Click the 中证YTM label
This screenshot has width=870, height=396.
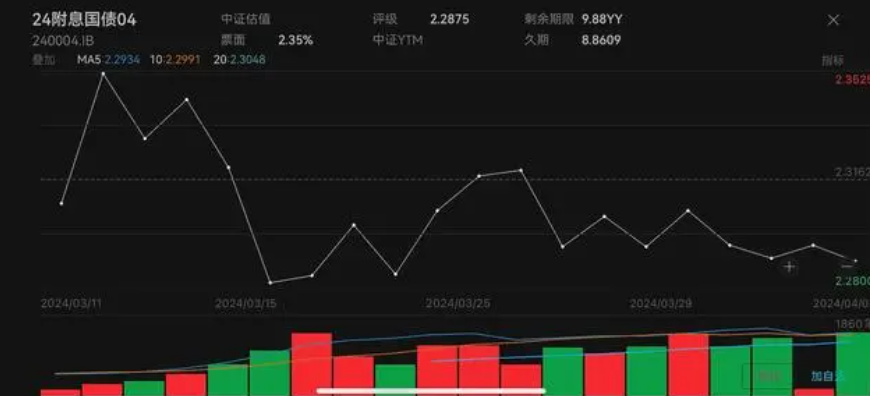(x=398, y=40)
